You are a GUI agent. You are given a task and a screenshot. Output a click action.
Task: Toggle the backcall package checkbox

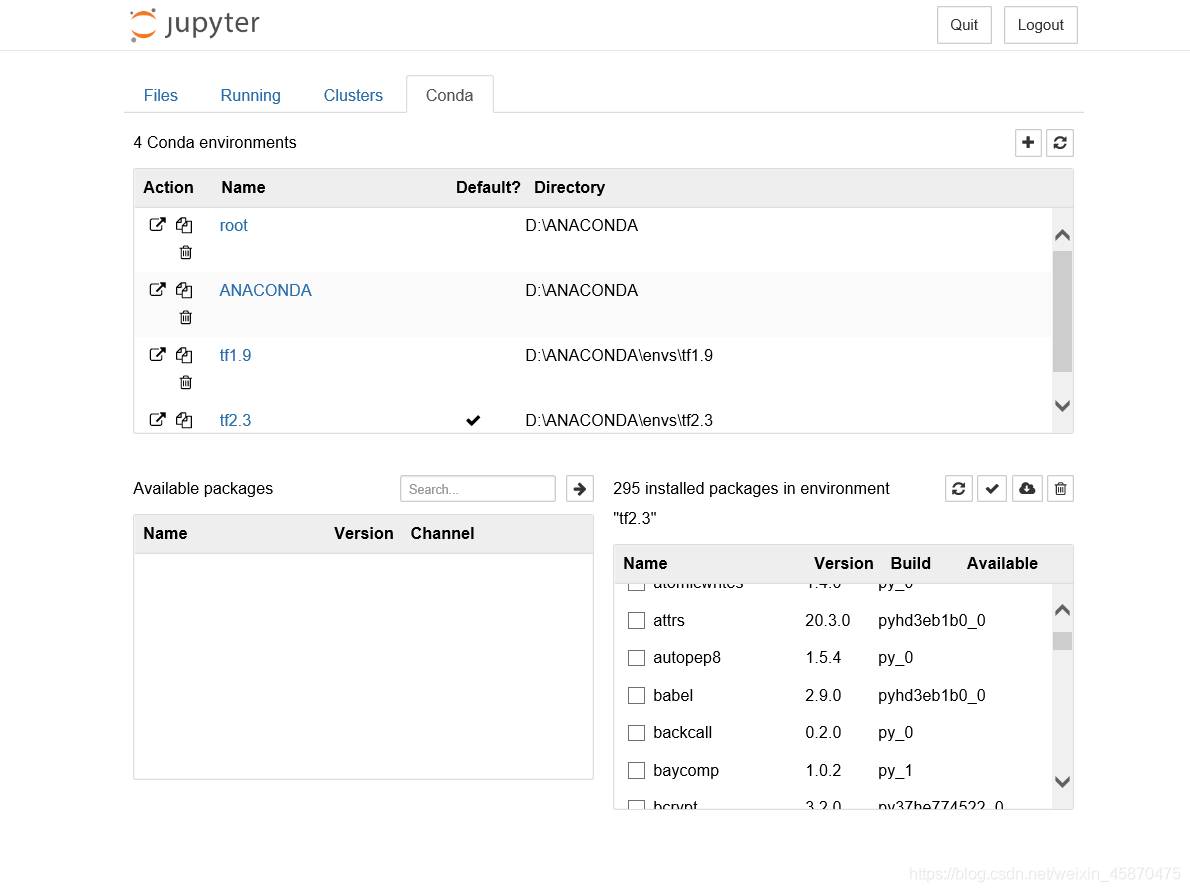[636, 733]
